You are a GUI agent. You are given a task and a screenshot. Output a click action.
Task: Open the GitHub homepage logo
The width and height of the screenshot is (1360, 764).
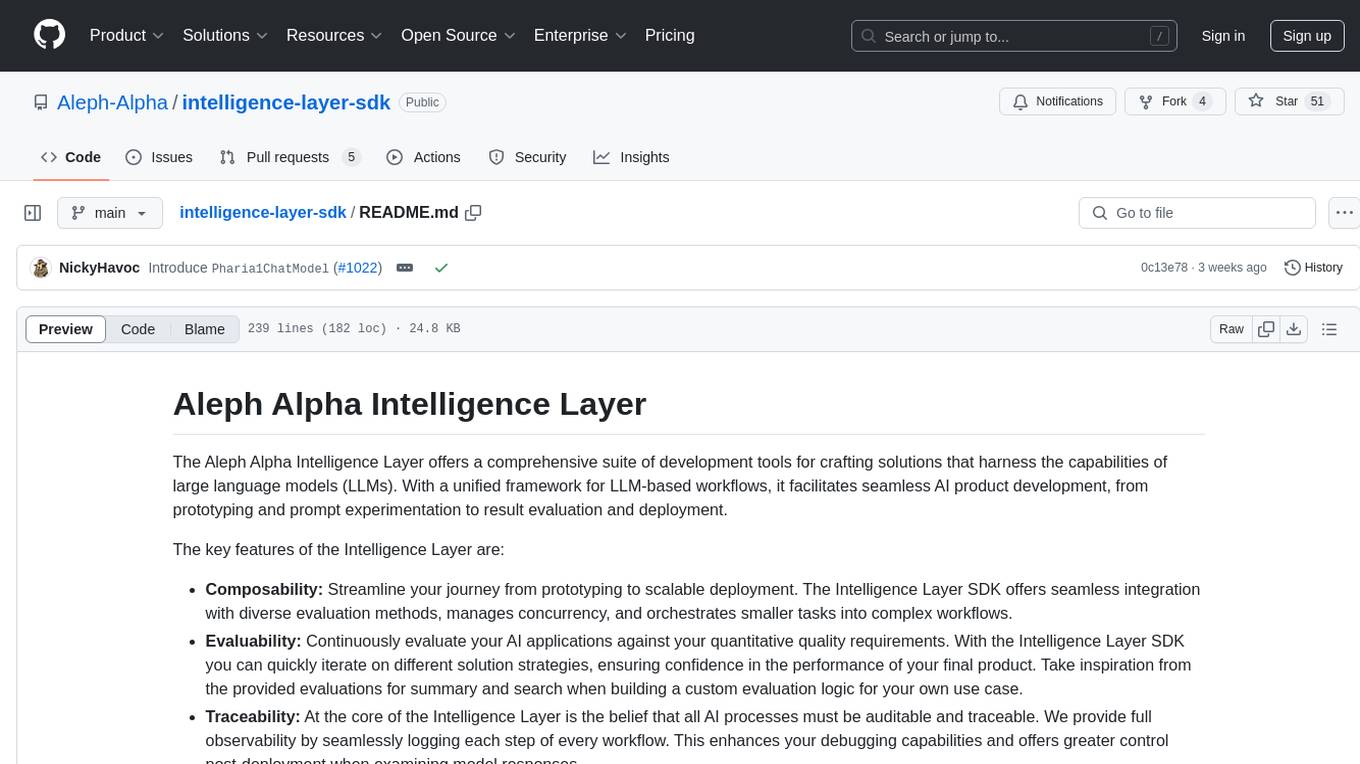coord(49,35)
